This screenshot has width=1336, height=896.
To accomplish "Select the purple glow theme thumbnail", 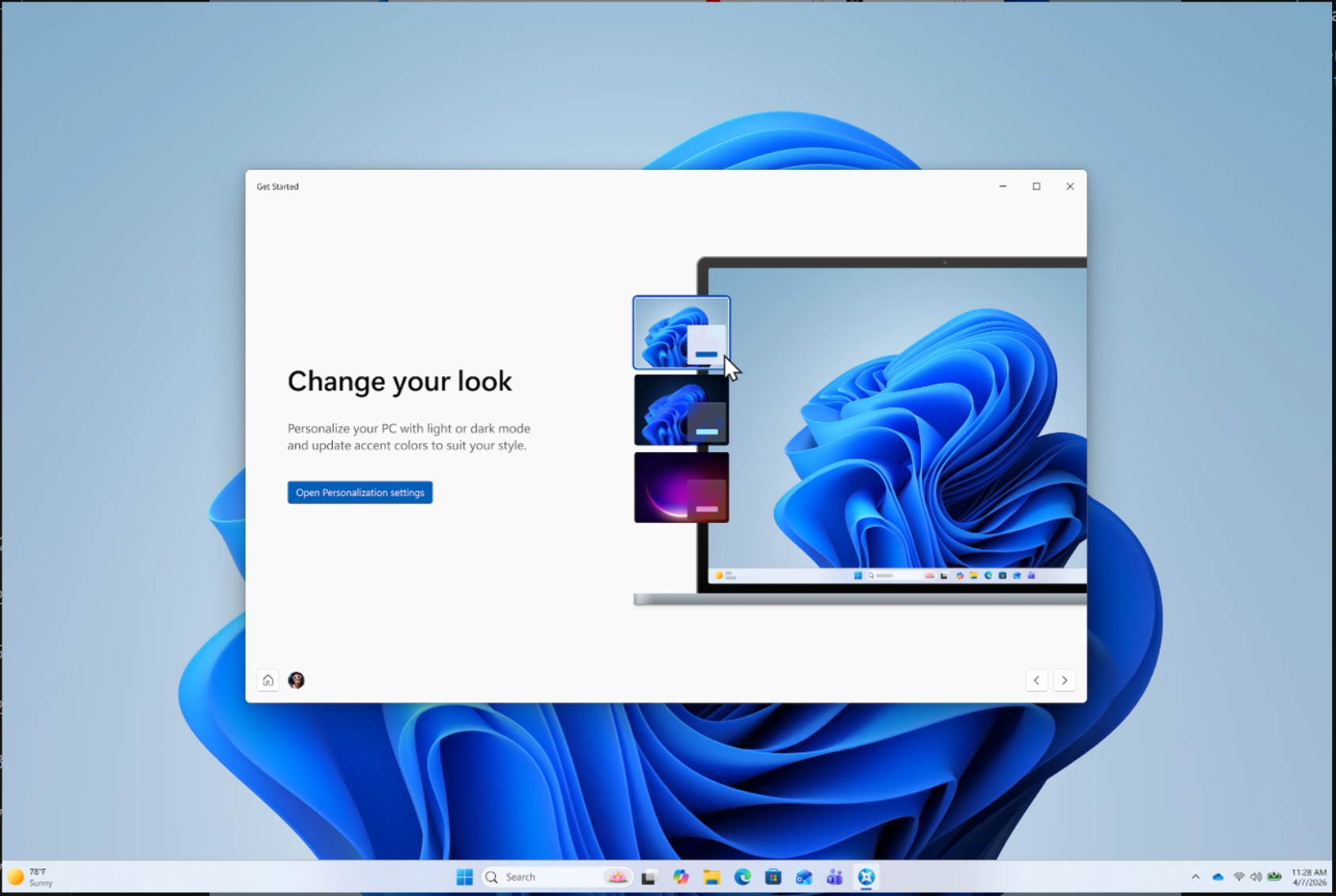I will (x=681, y=488).
